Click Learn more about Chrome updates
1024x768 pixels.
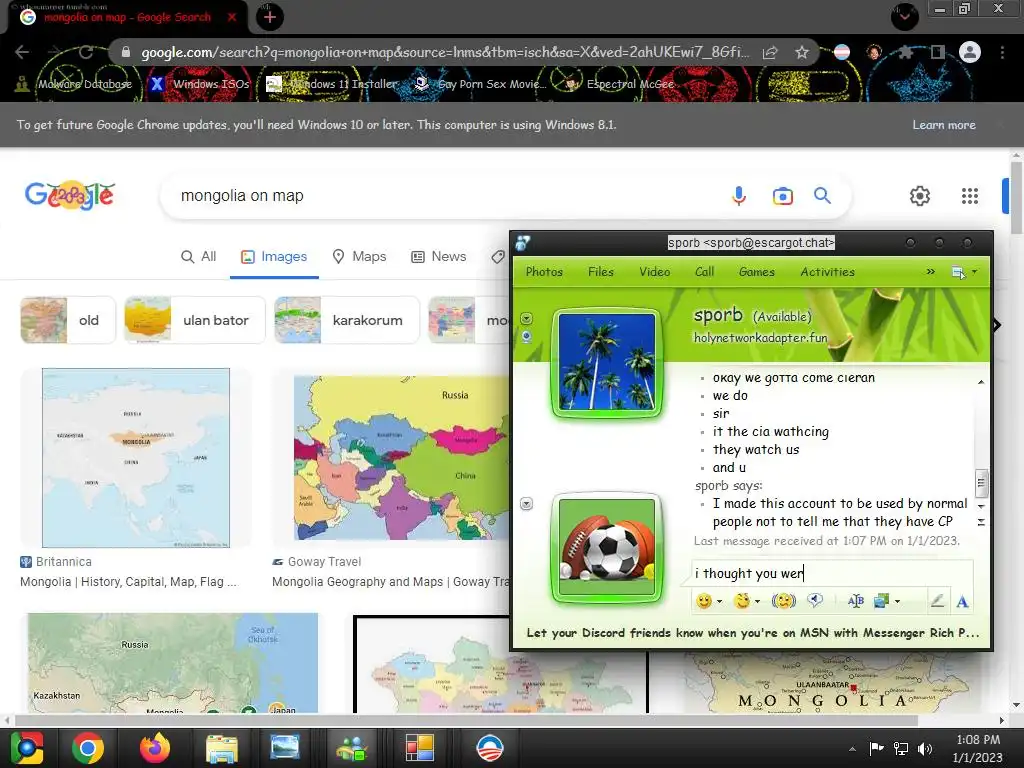(944, 125)
